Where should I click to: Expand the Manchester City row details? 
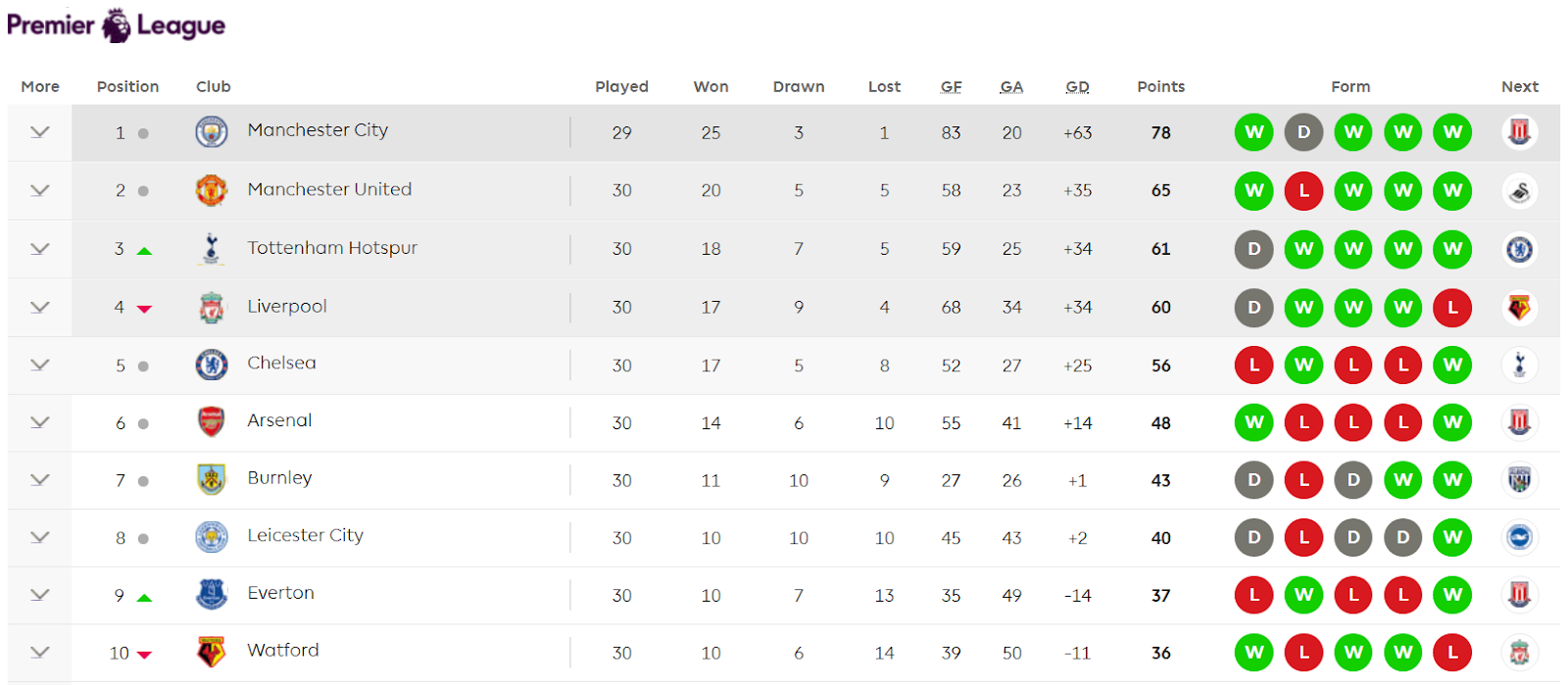[39, 132]
